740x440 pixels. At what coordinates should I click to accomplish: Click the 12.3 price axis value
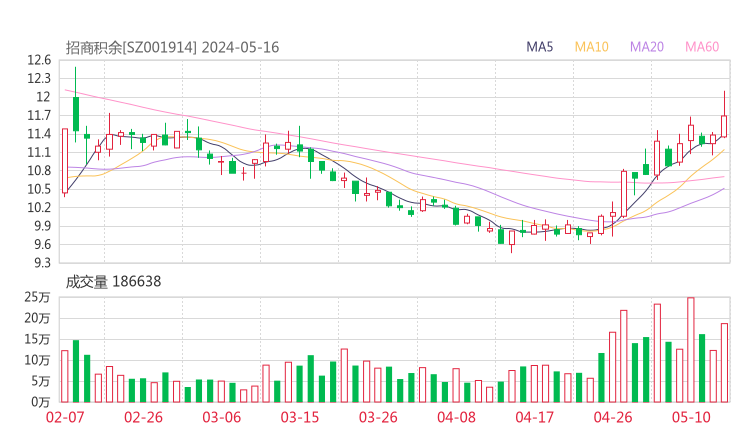(x=39, y=78)
